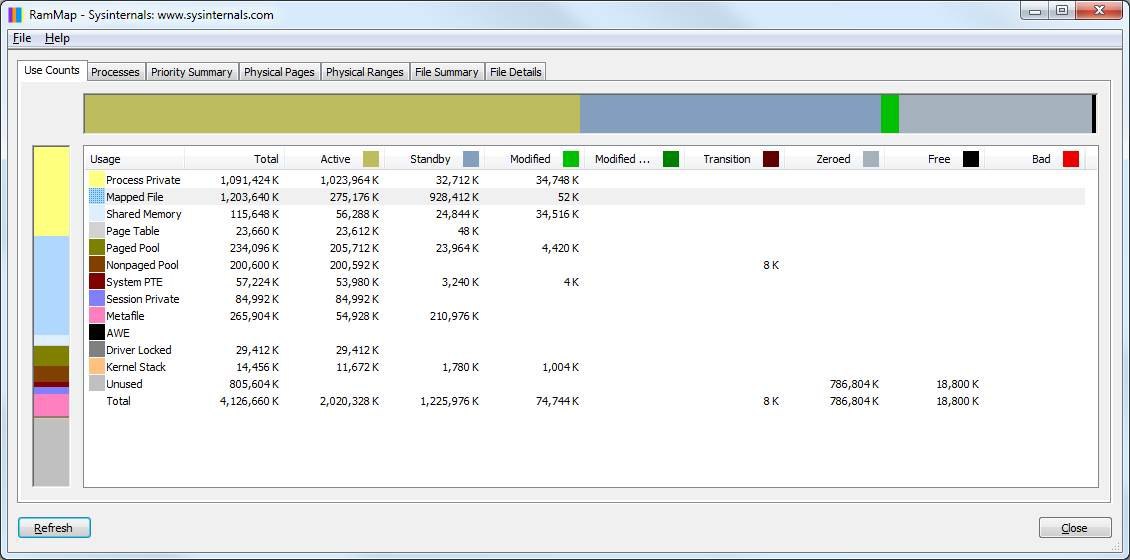Sort by the Usage column header

[135, 159]
